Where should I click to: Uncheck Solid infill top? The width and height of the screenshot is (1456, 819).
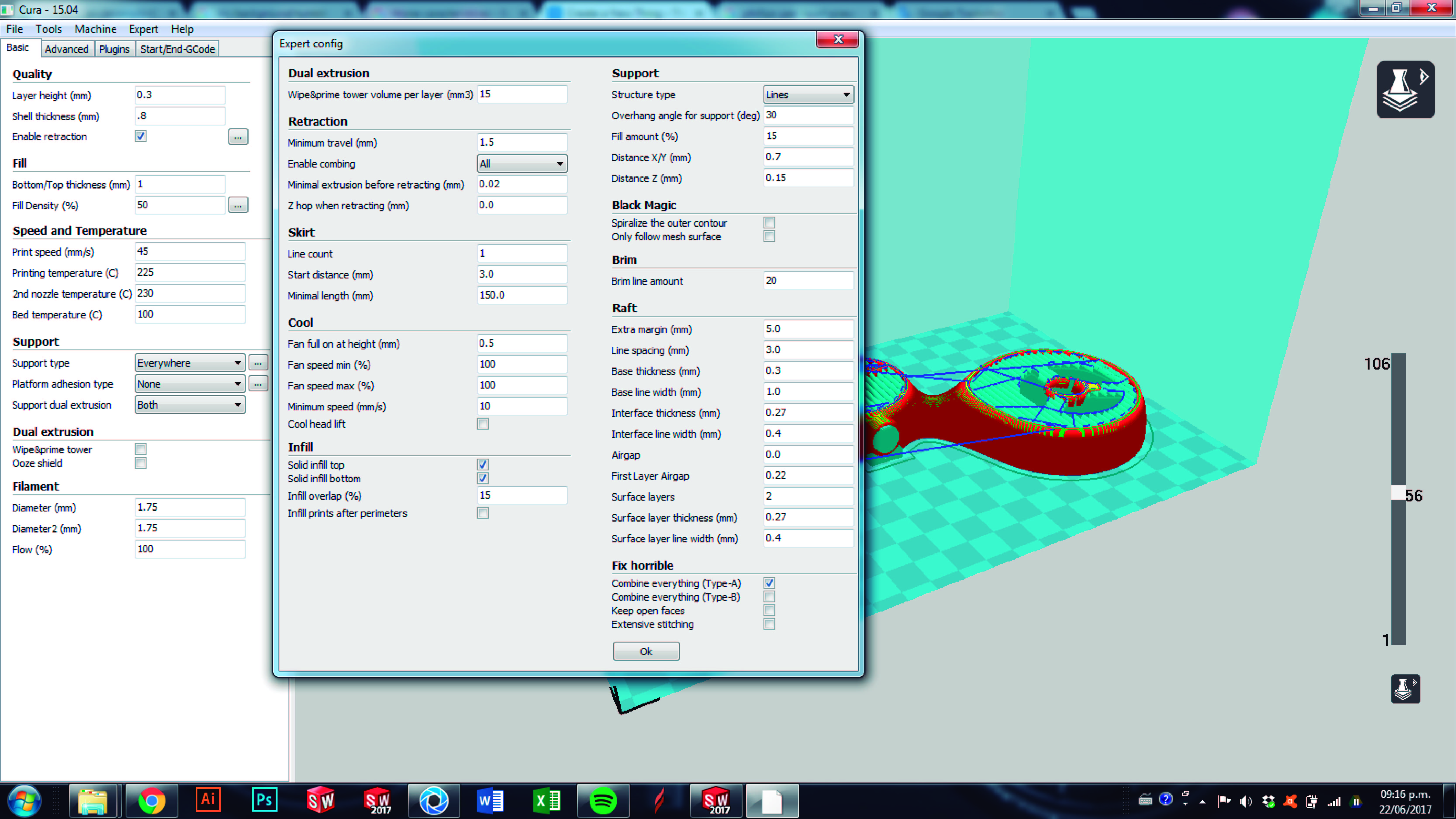(483, 465)
